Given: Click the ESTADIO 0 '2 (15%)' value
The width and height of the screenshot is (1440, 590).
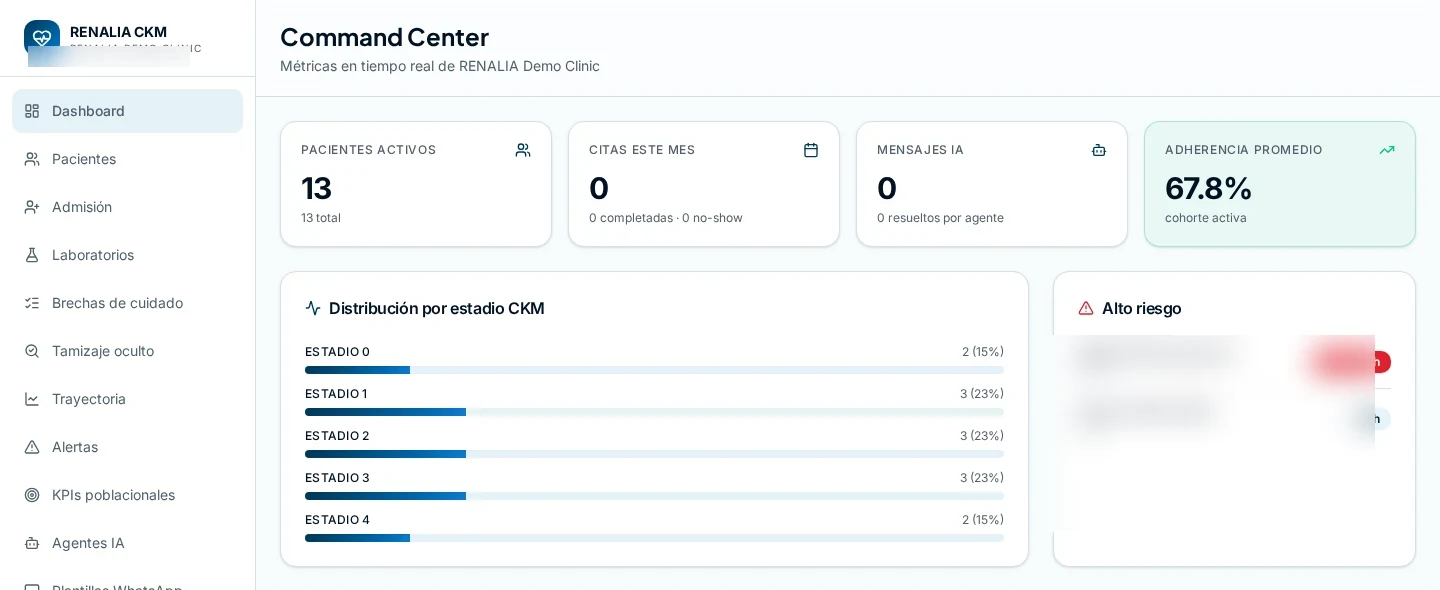Looking at the screenshot, I should coord(983,352).
